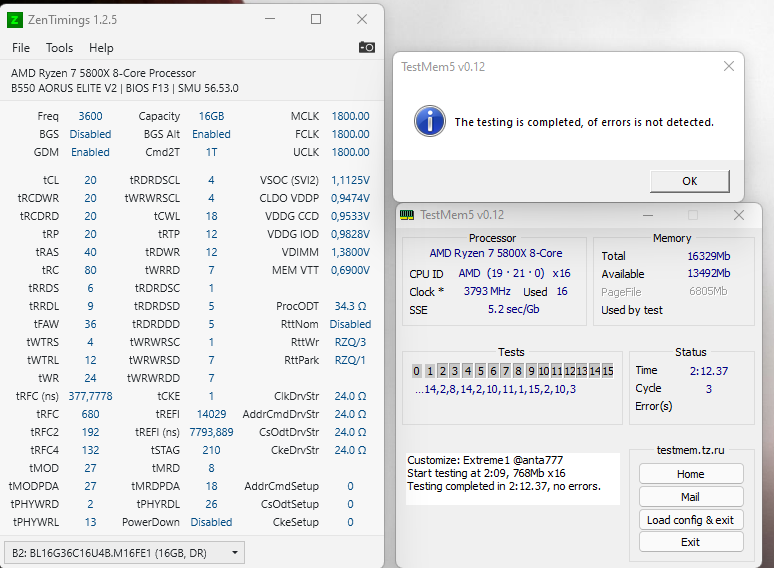Click the MCLK value 1800.00

350,116
